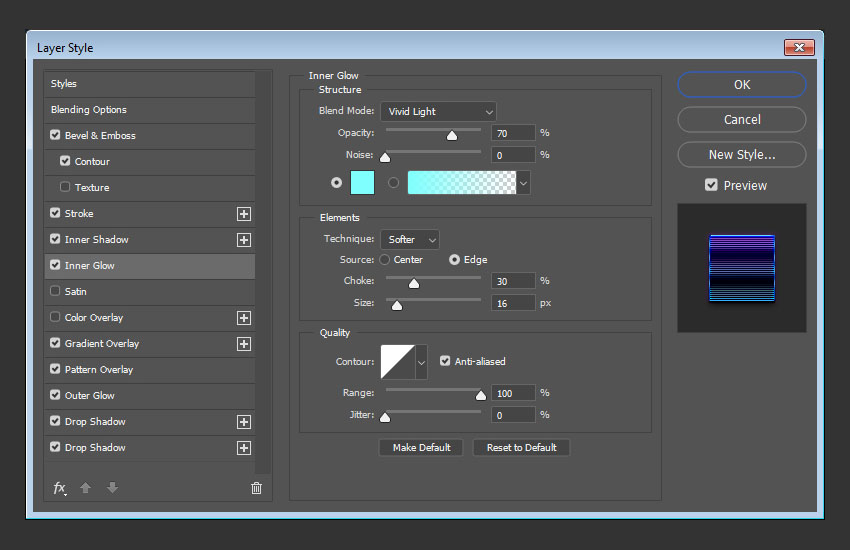Open the fx effects menu icon

60,488
